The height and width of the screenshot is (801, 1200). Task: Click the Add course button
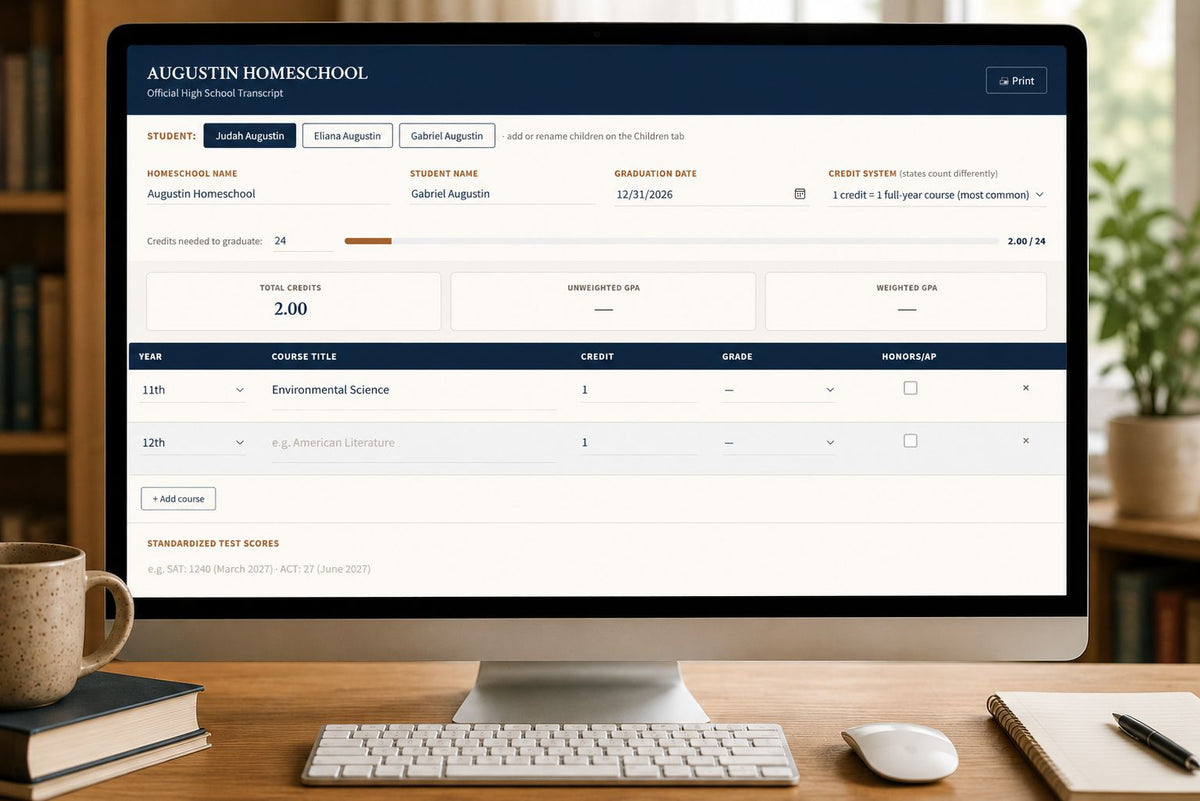(178, 499)
